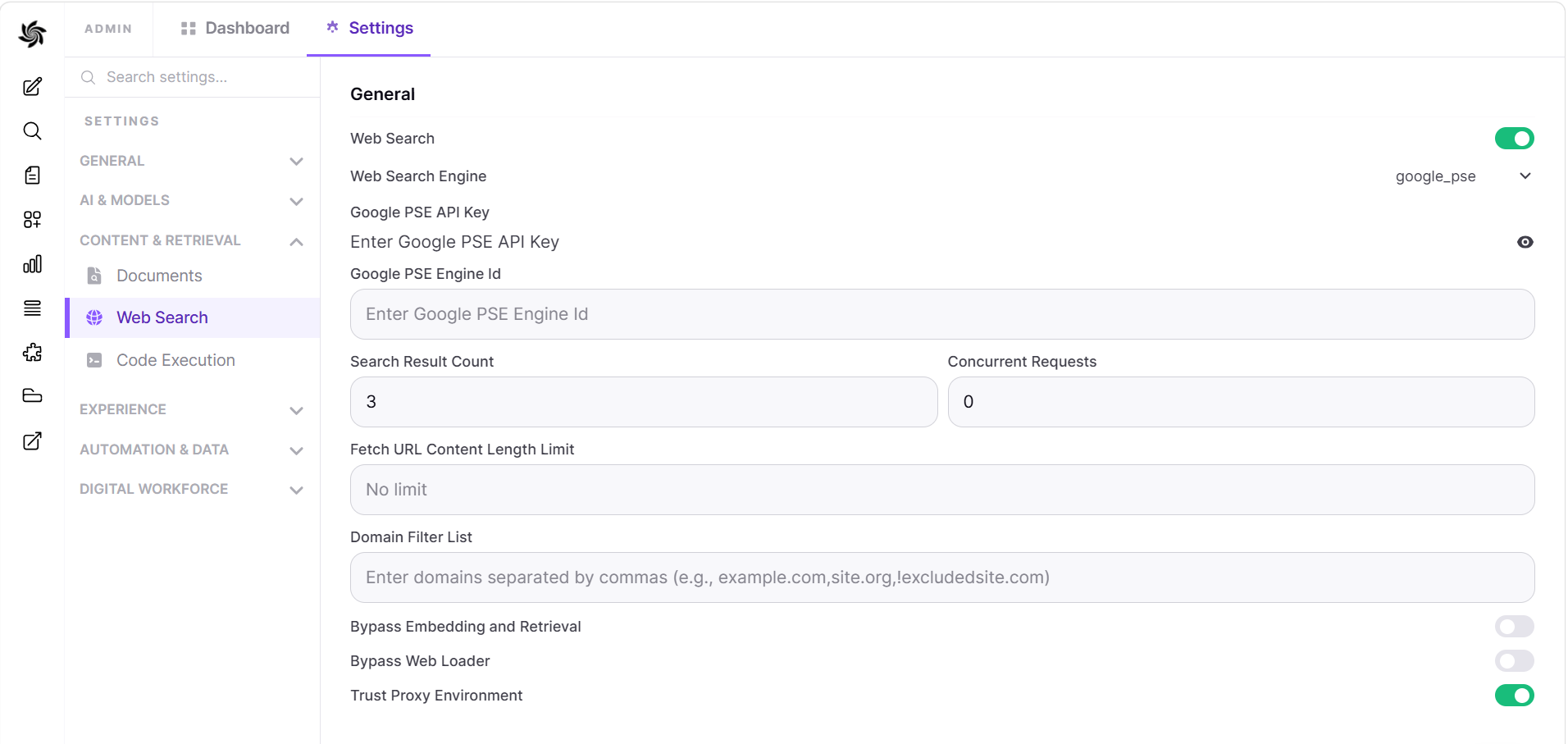The height and width of the screenshot is (744, 1568).
Task: Focus the Search settings field
Action: pyautogui.click(x=193, y=77)
